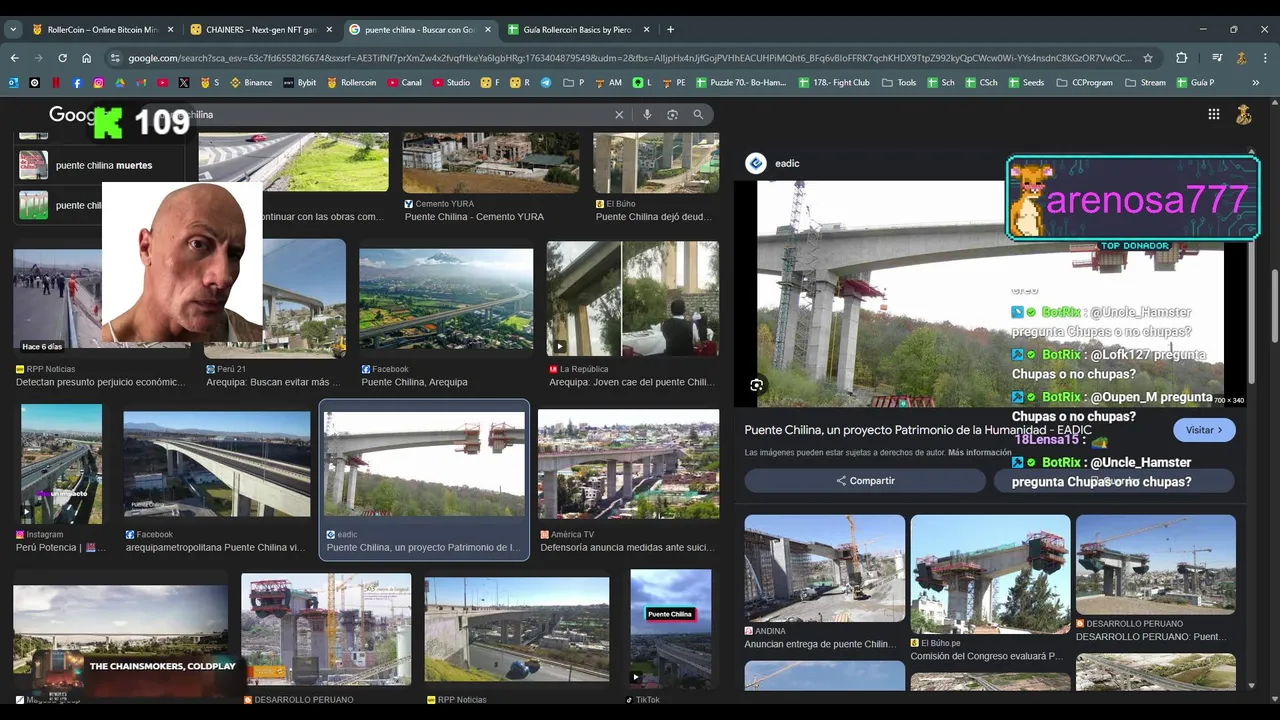This screenshot has width=1280, height=720.
Task: Open the Netflix bookmark icon
Action: pyautogui.click(x=56, y=83)
